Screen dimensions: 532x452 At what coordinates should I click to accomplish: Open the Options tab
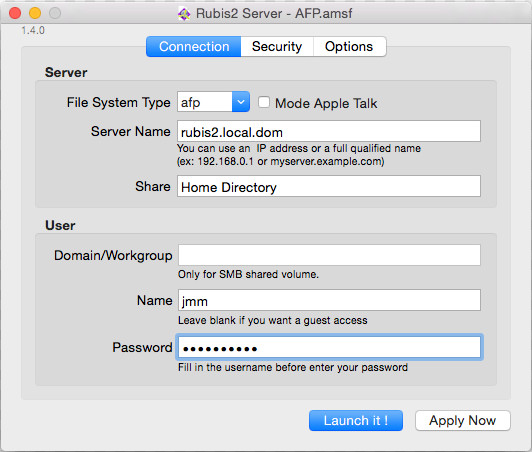pos(349,46)
